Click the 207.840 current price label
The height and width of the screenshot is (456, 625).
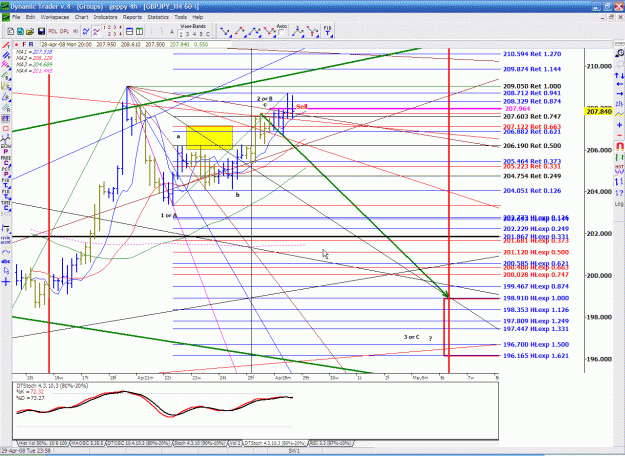tap(598, 112)
